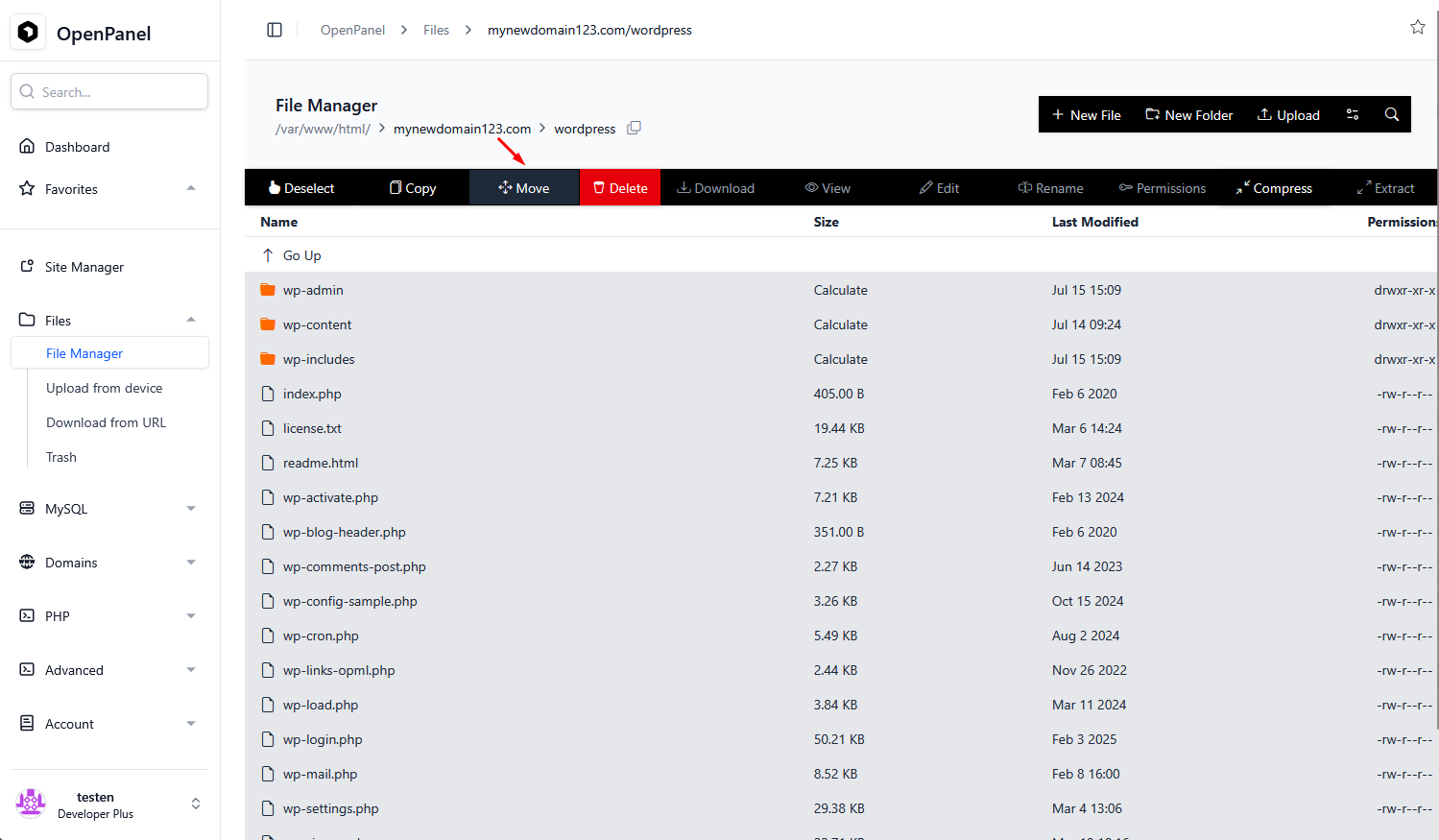This screenshot has width=1439, height=840.
Task: Click the wp-content folder icon
Action: click(x=268, y=324)
